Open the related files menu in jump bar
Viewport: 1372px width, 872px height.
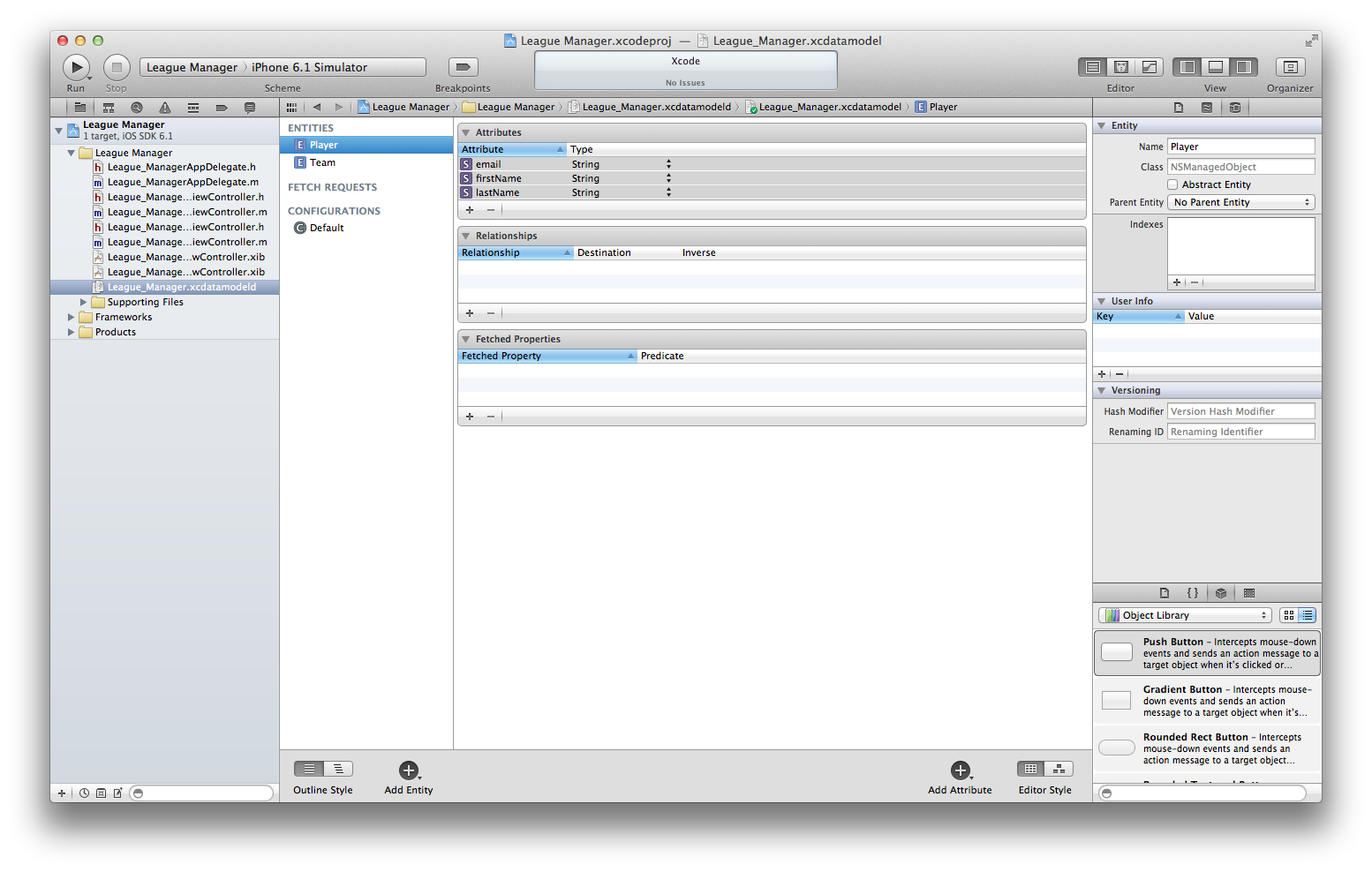pos(291,108)
